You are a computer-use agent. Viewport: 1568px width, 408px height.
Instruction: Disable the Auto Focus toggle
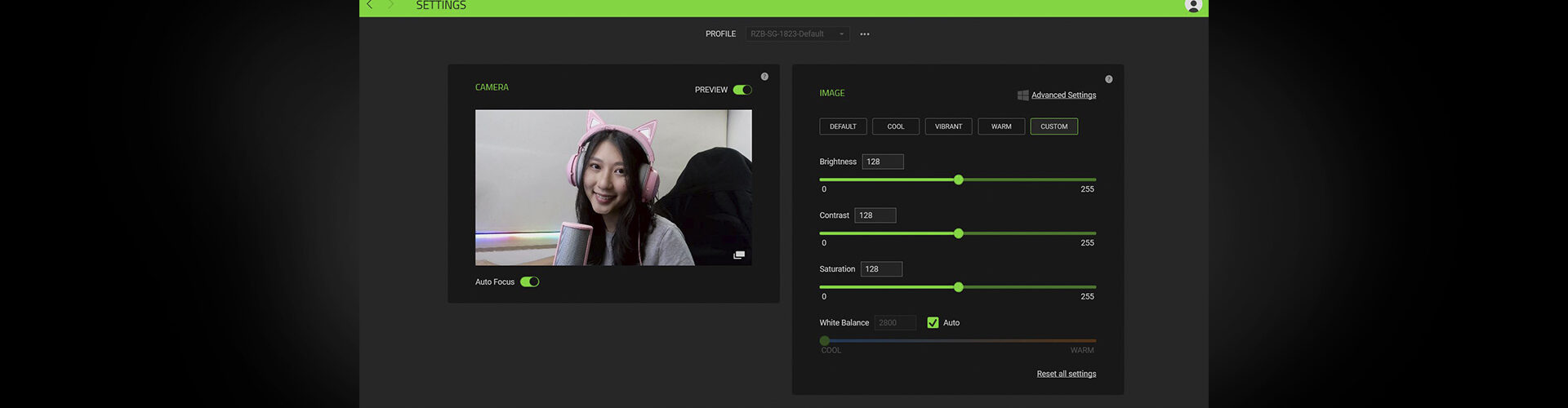point(530,282)
